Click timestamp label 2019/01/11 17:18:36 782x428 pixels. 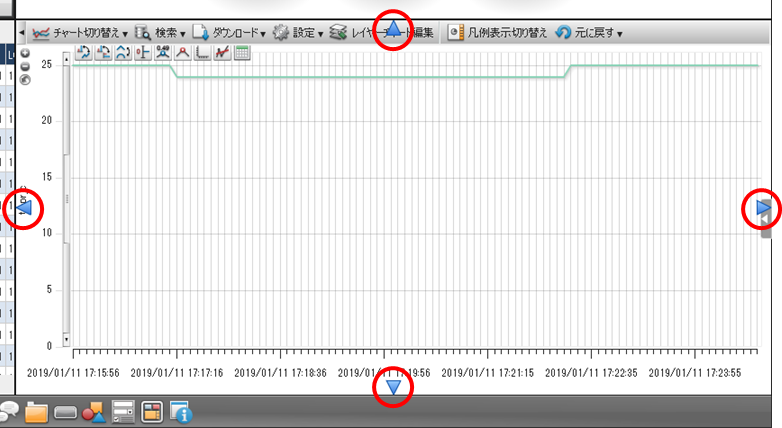click(x=280, y=373)
